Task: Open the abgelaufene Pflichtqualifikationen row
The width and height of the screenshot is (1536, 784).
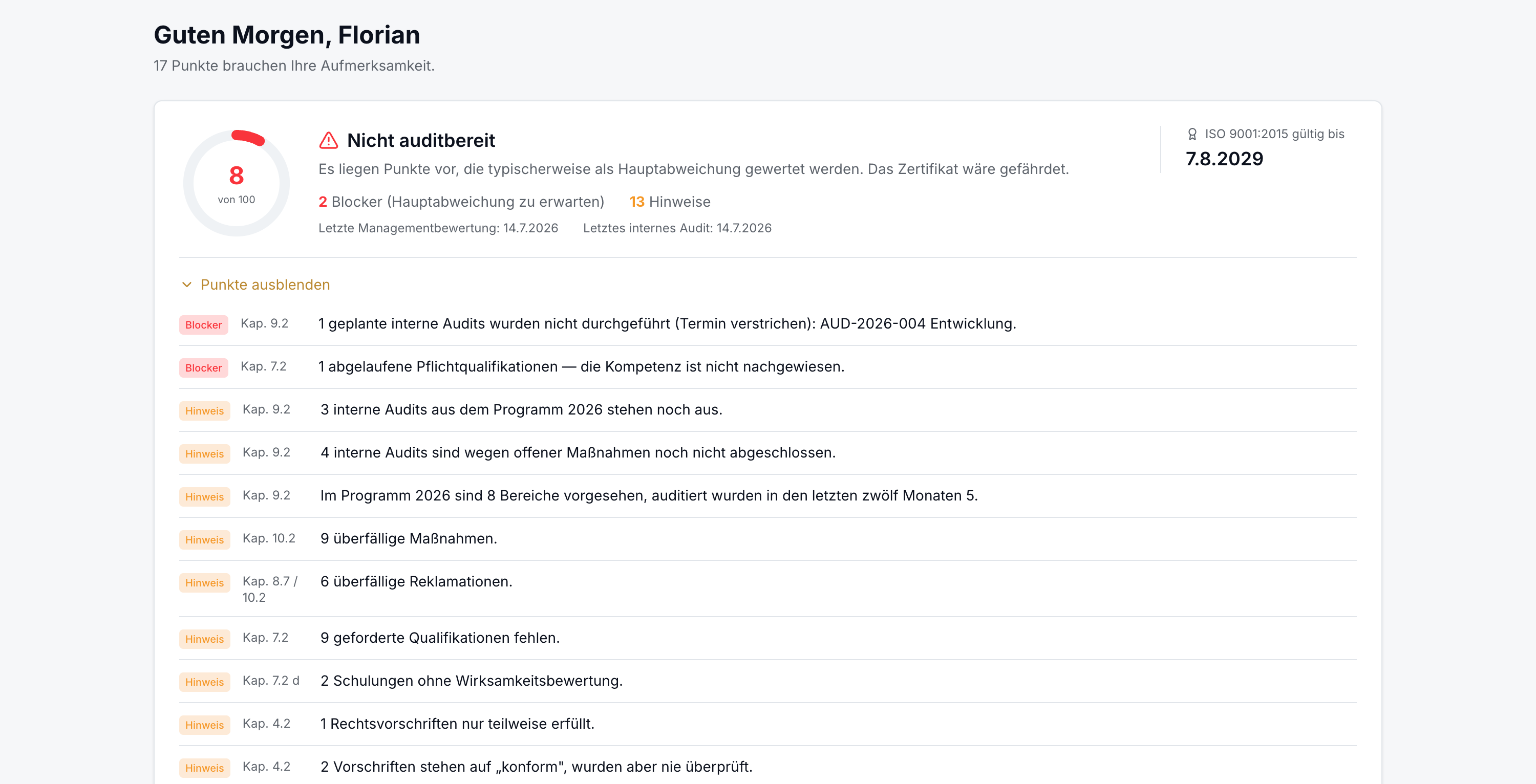Action: tap(768, 367)
